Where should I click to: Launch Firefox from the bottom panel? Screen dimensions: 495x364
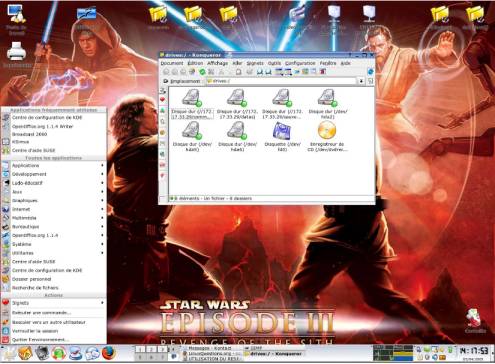click(109, 353)
